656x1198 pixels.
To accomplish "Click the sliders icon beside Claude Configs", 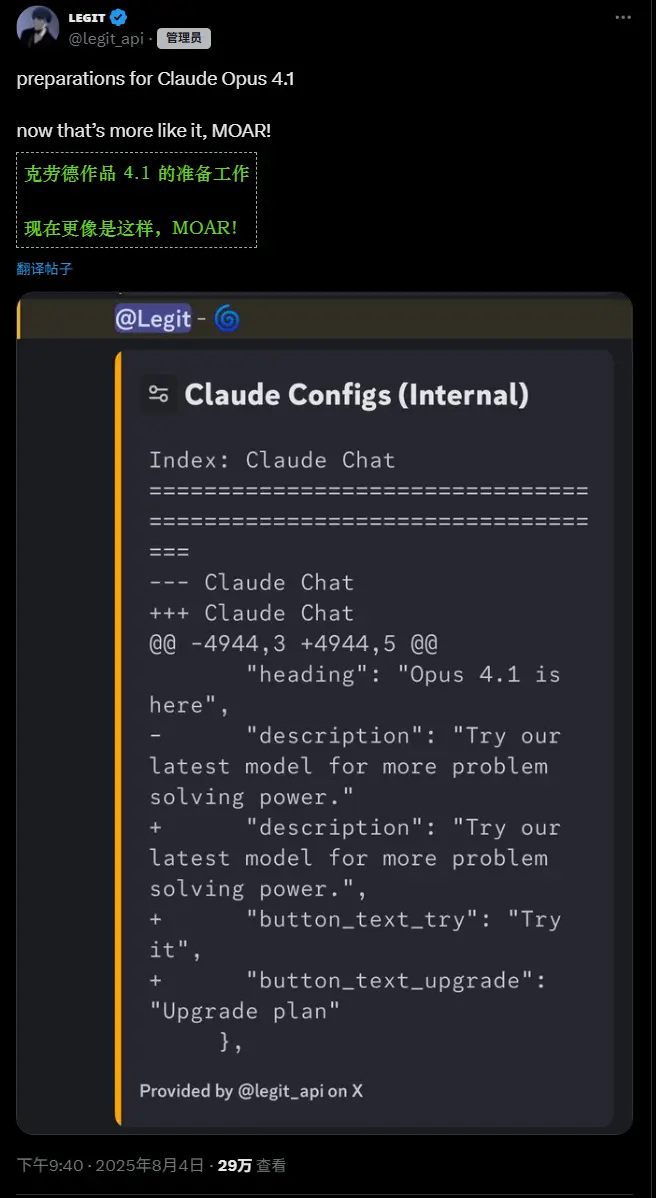I will (x=158, y=394).
